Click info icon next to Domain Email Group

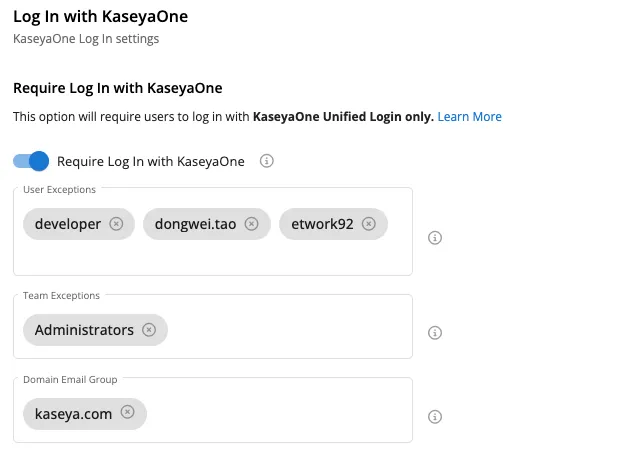coord(435,417)
